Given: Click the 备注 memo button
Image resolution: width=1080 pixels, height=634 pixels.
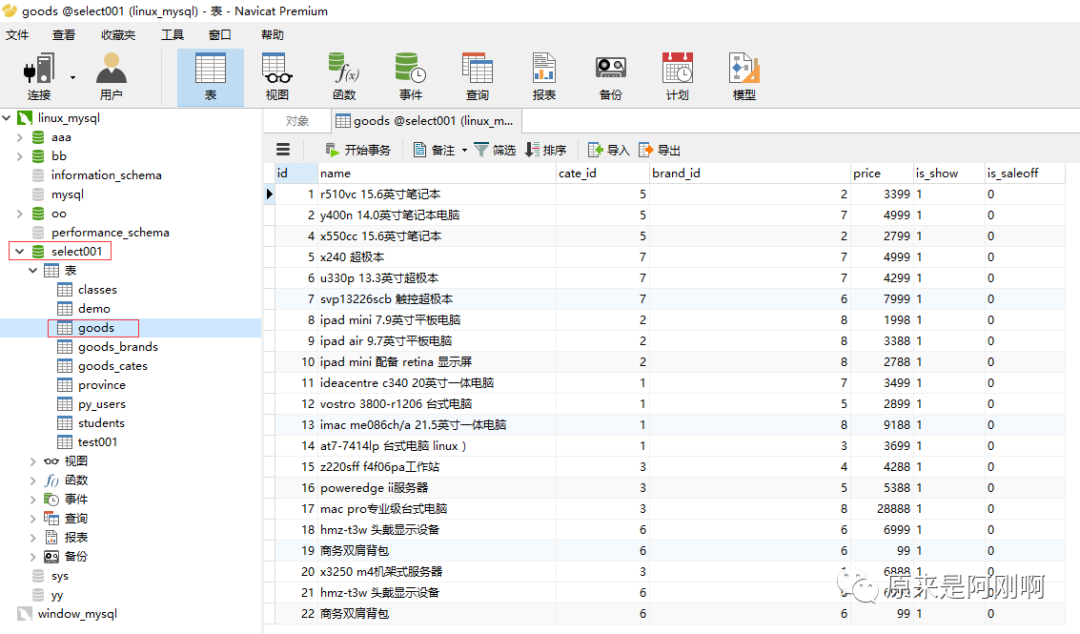Looking at the screenshot, I should point(435,150).
